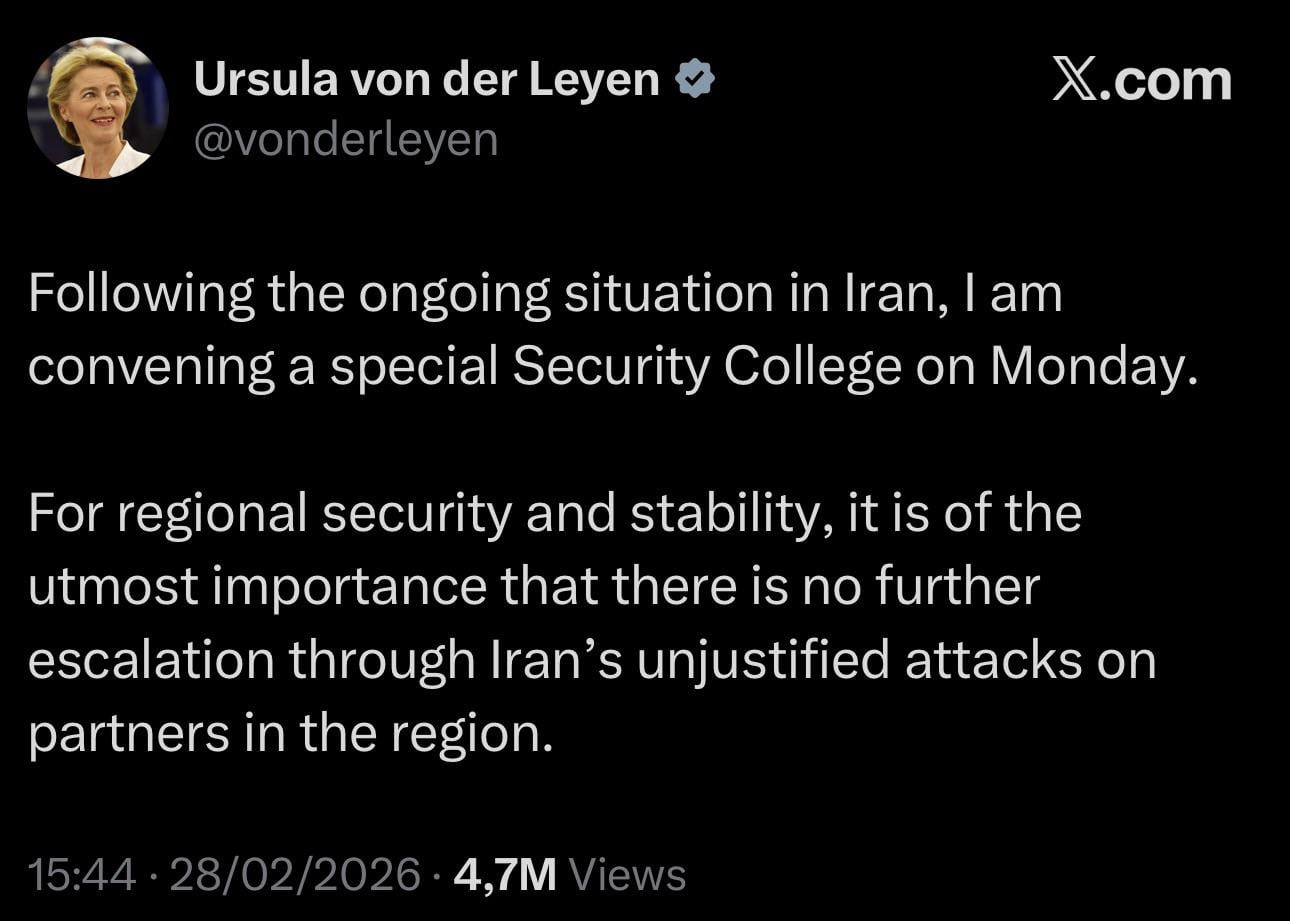1290x921 pixels.
Task: Open the display name Ursula von der Leyen
Action: coord(427,80)
